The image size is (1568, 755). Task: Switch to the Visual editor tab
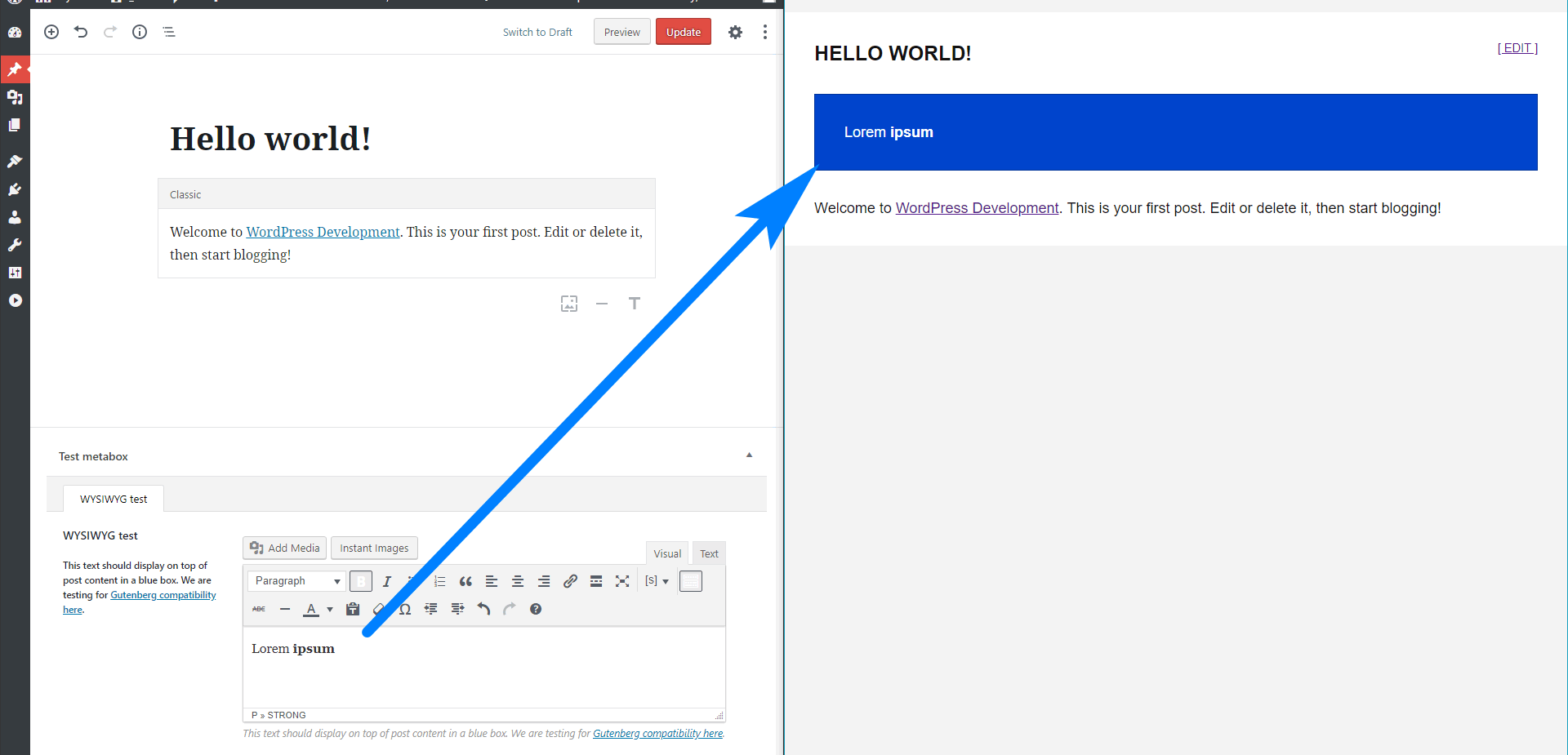point(667,553)
